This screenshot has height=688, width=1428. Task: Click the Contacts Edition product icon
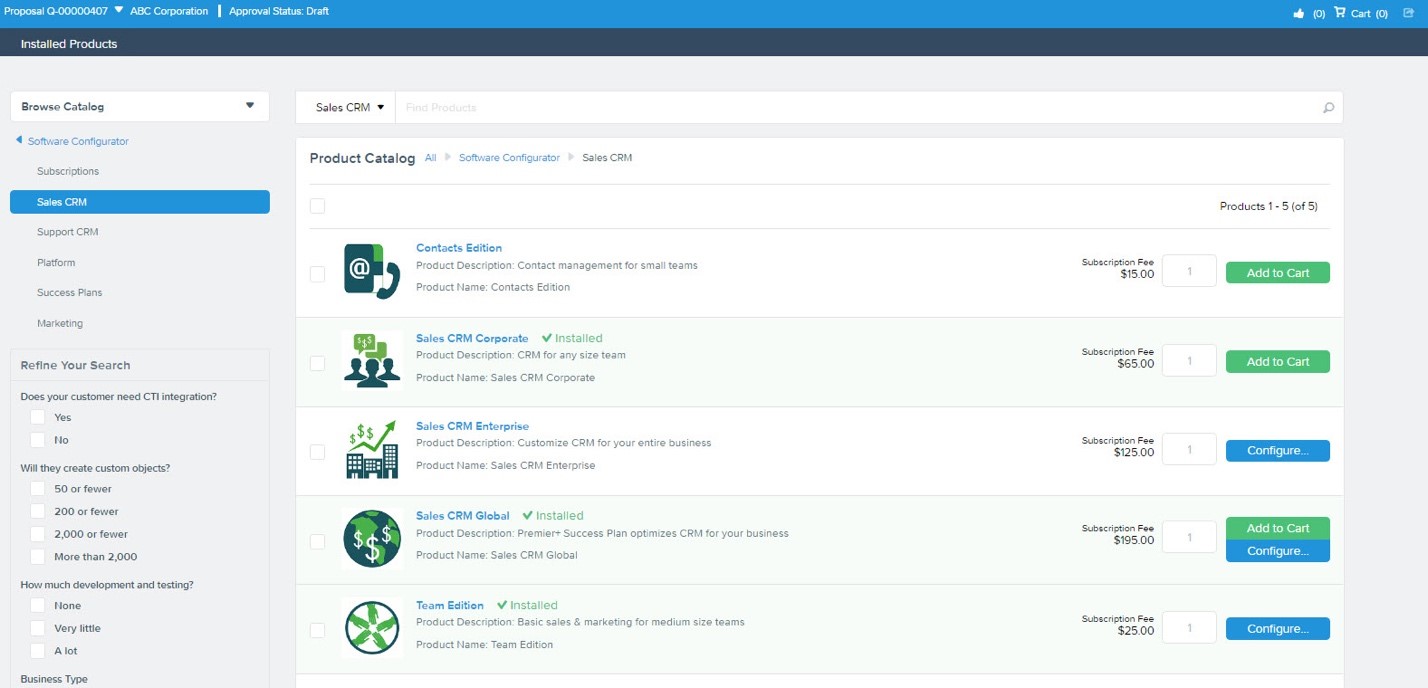pos(372,272)
